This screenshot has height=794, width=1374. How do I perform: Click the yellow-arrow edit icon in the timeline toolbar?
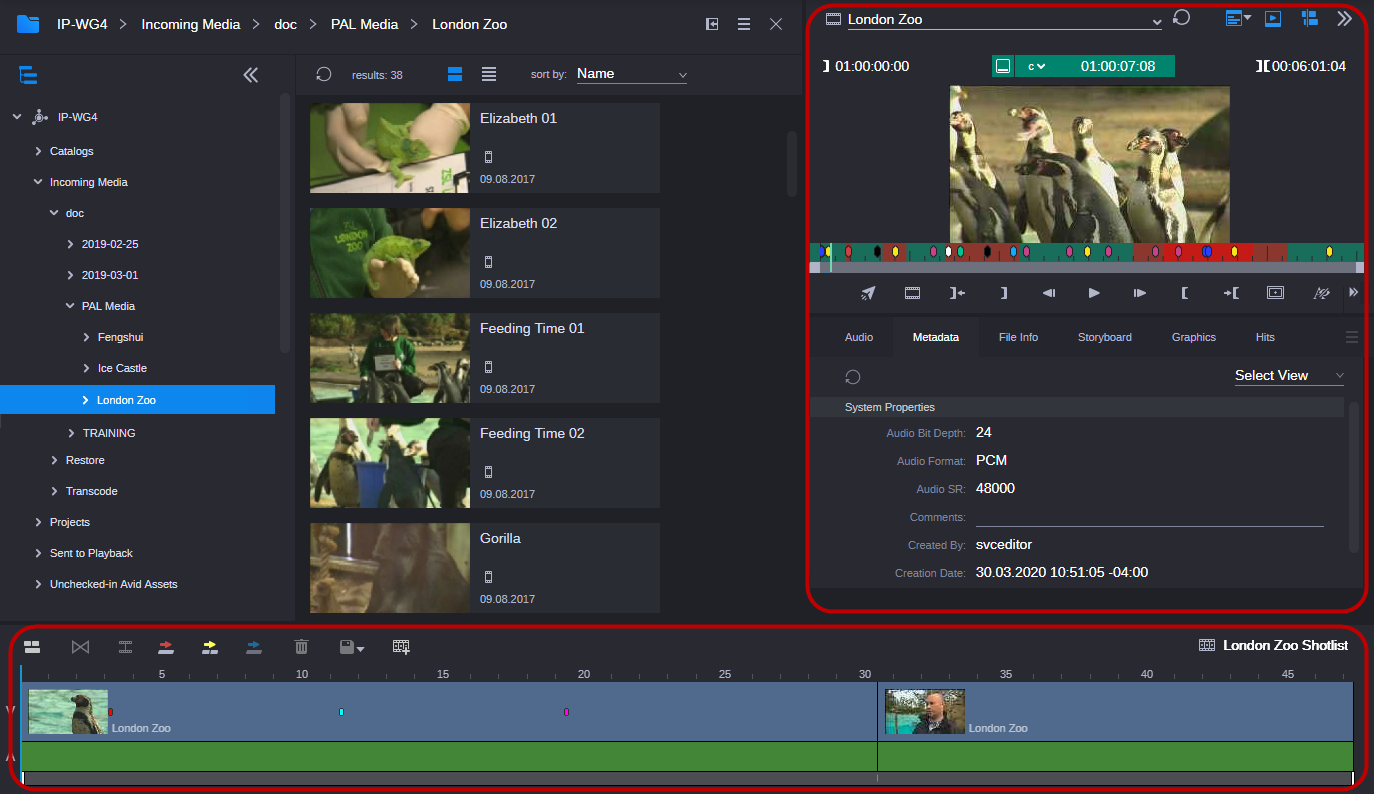[210, 647]
